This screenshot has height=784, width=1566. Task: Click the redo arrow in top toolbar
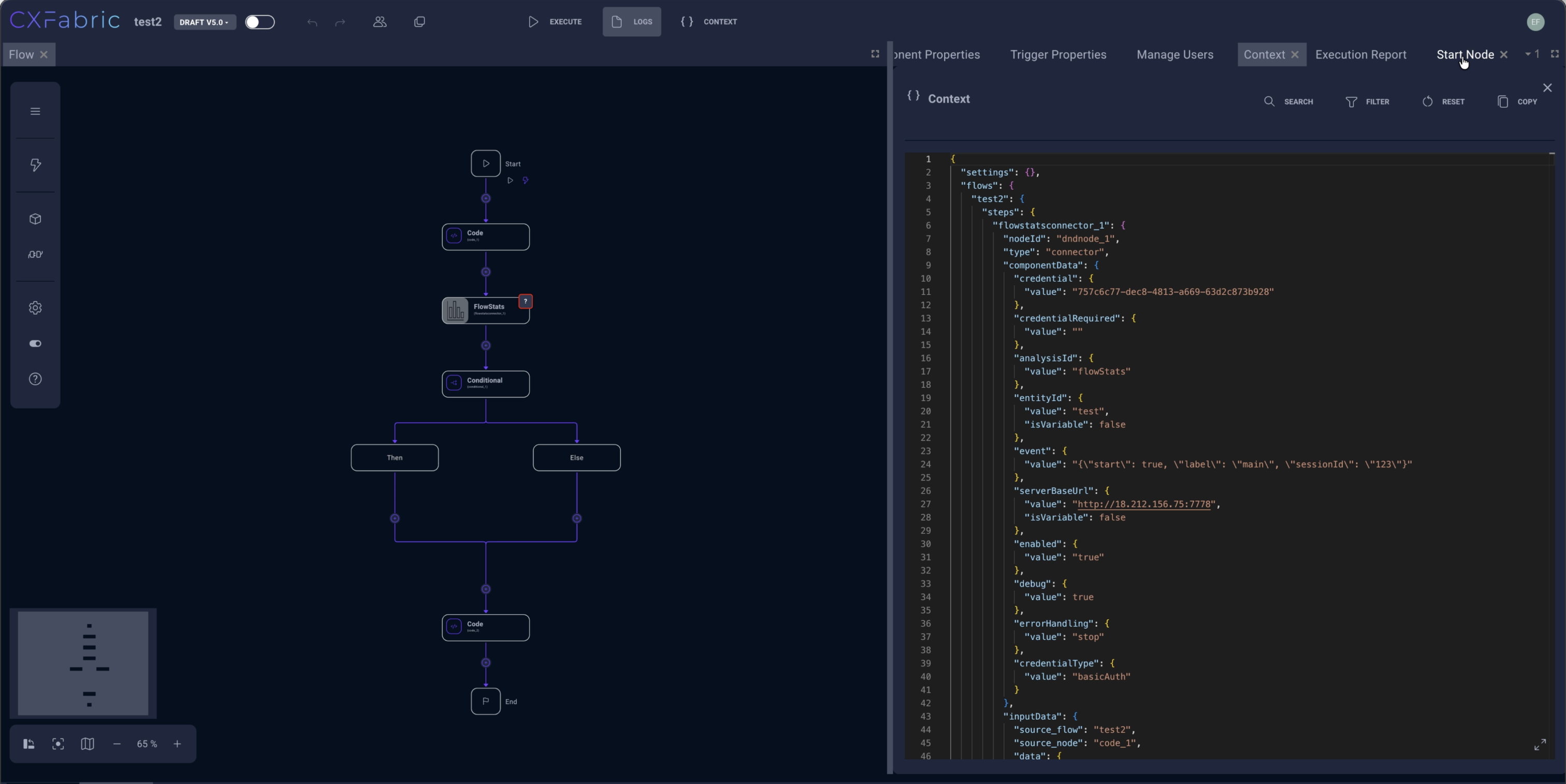pos(340,22)
